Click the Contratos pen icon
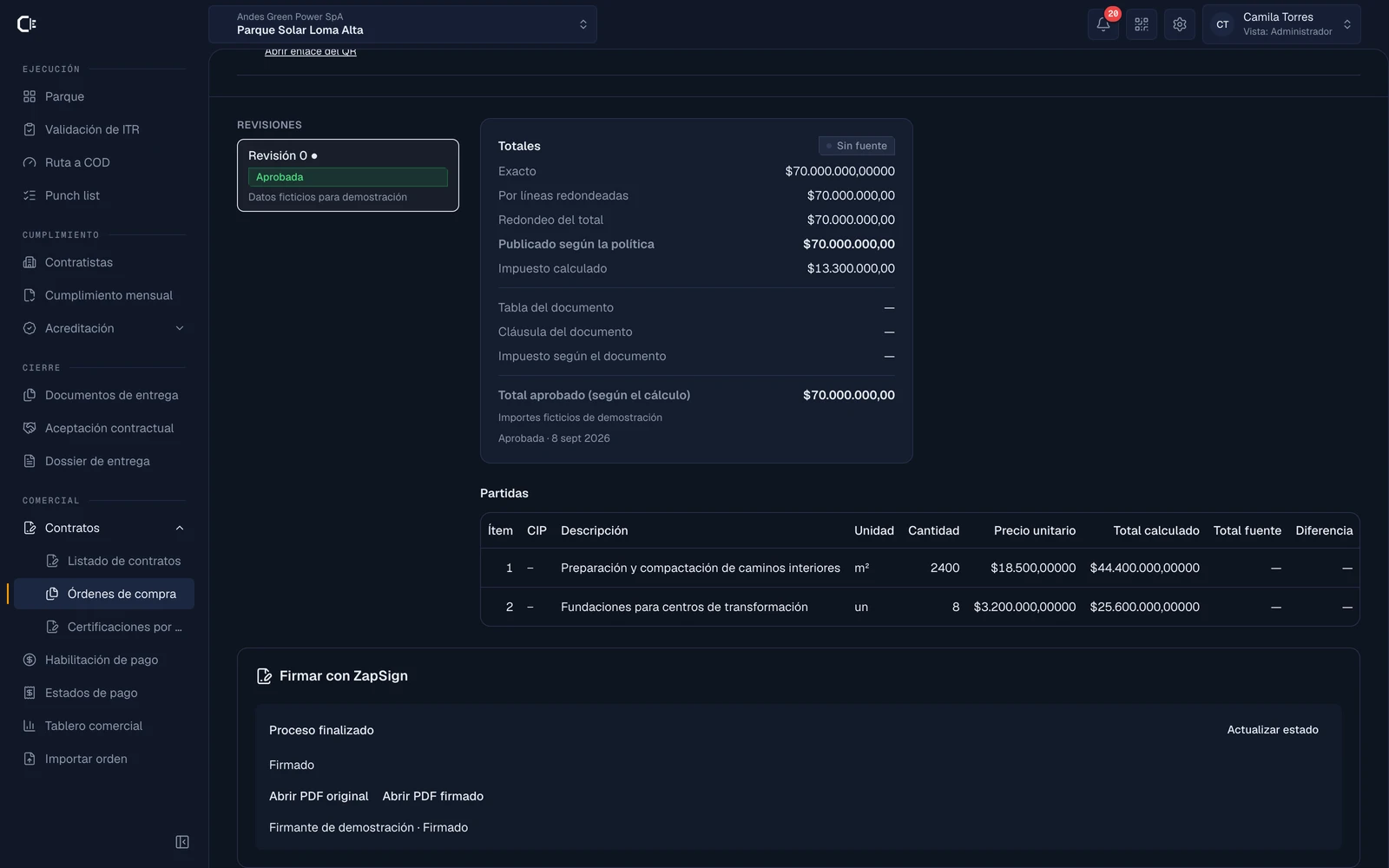 30,528
